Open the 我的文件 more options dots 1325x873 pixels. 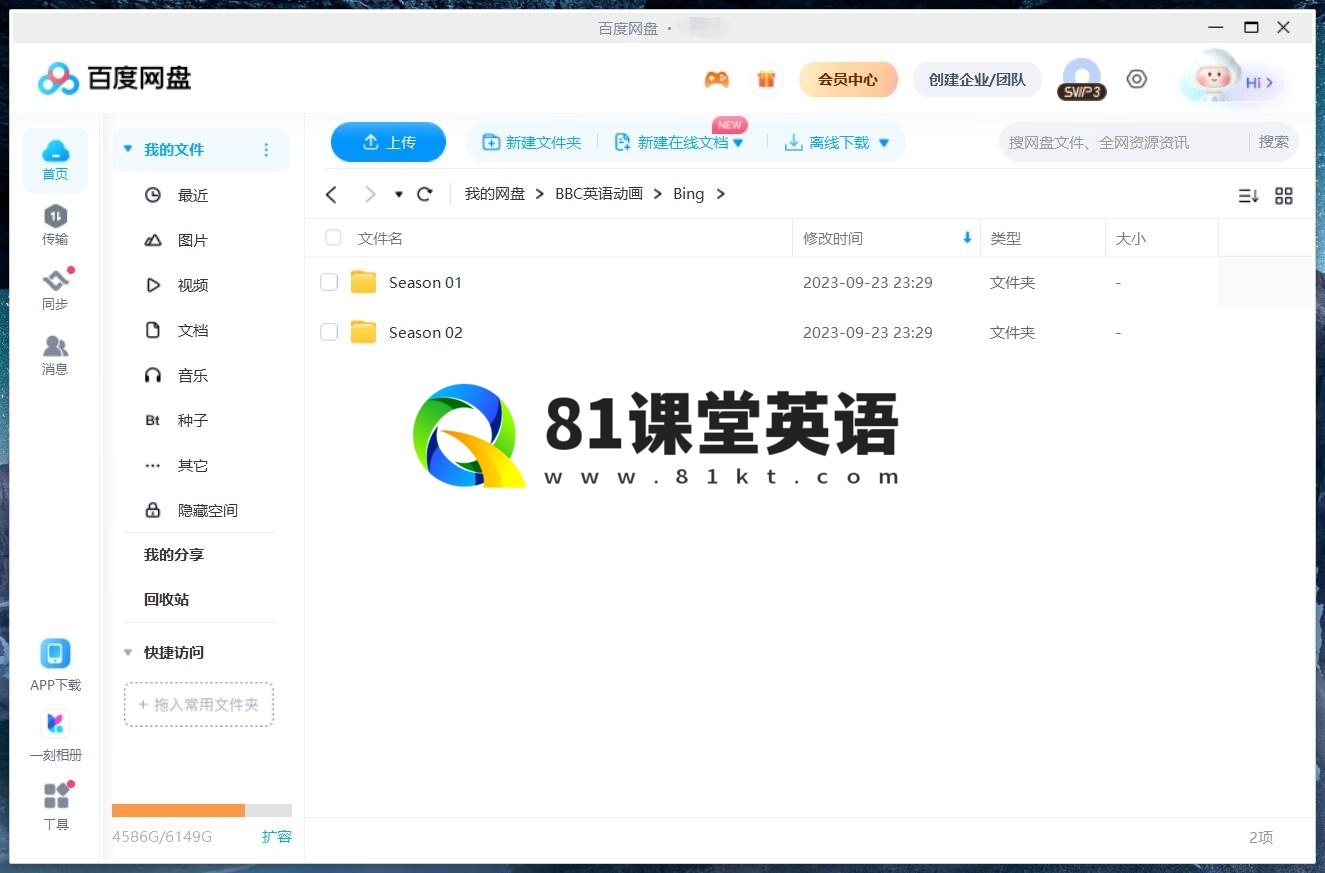tap(266, 150)
